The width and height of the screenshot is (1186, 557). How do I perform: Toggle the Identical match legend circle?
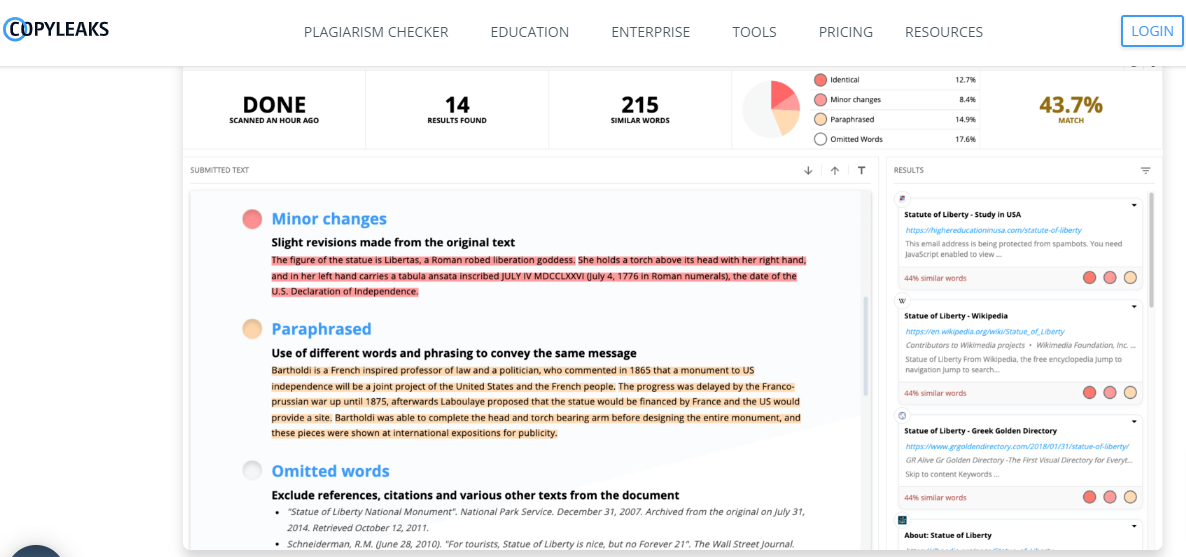(820, 79)
